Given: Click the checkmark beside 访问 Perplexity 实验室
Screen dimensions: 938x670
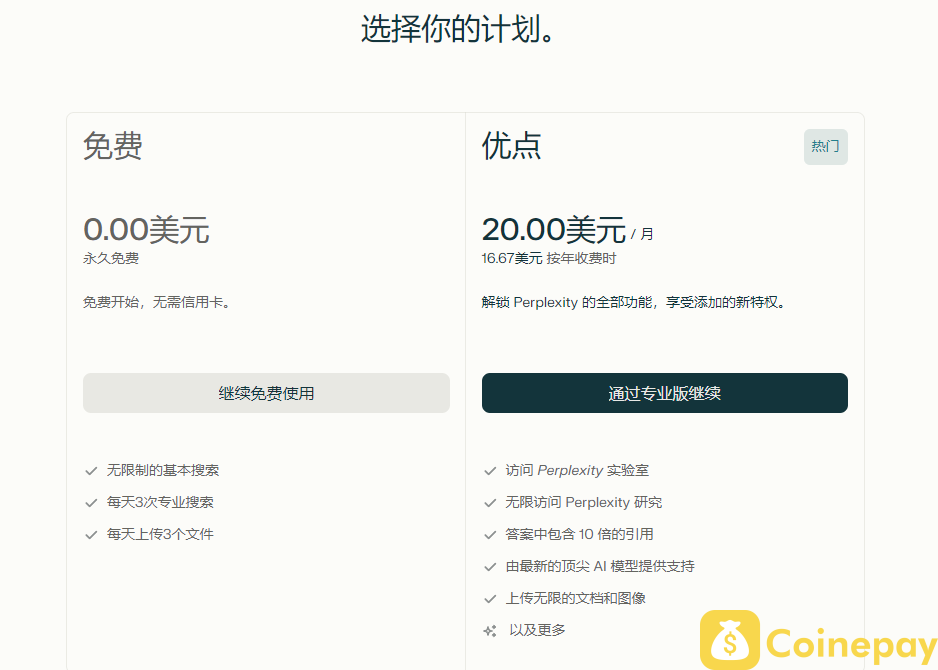Looking at the screenshot, I should pos(490,471).
